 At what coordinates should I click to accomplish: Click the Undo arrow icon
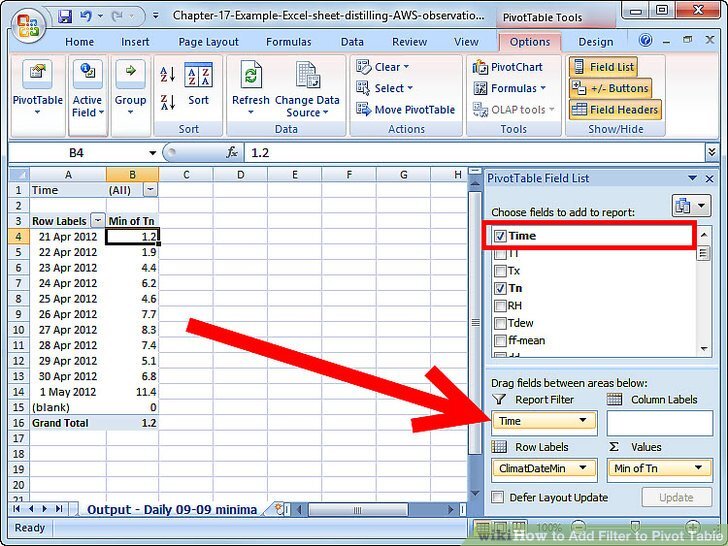[86, 16]
